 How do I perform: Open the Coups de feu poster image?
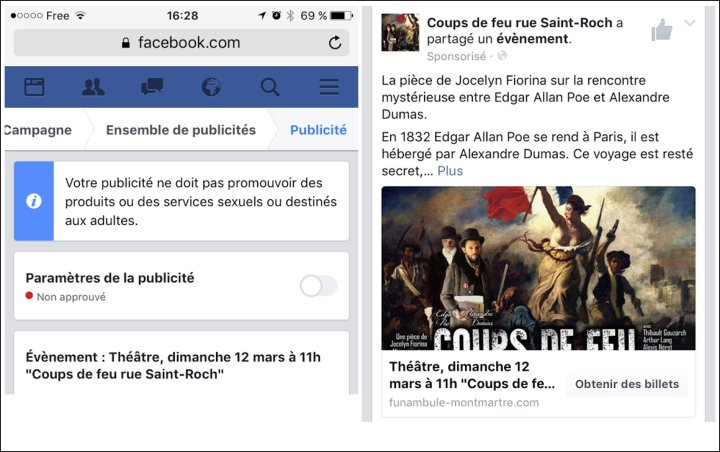(538, 268)
